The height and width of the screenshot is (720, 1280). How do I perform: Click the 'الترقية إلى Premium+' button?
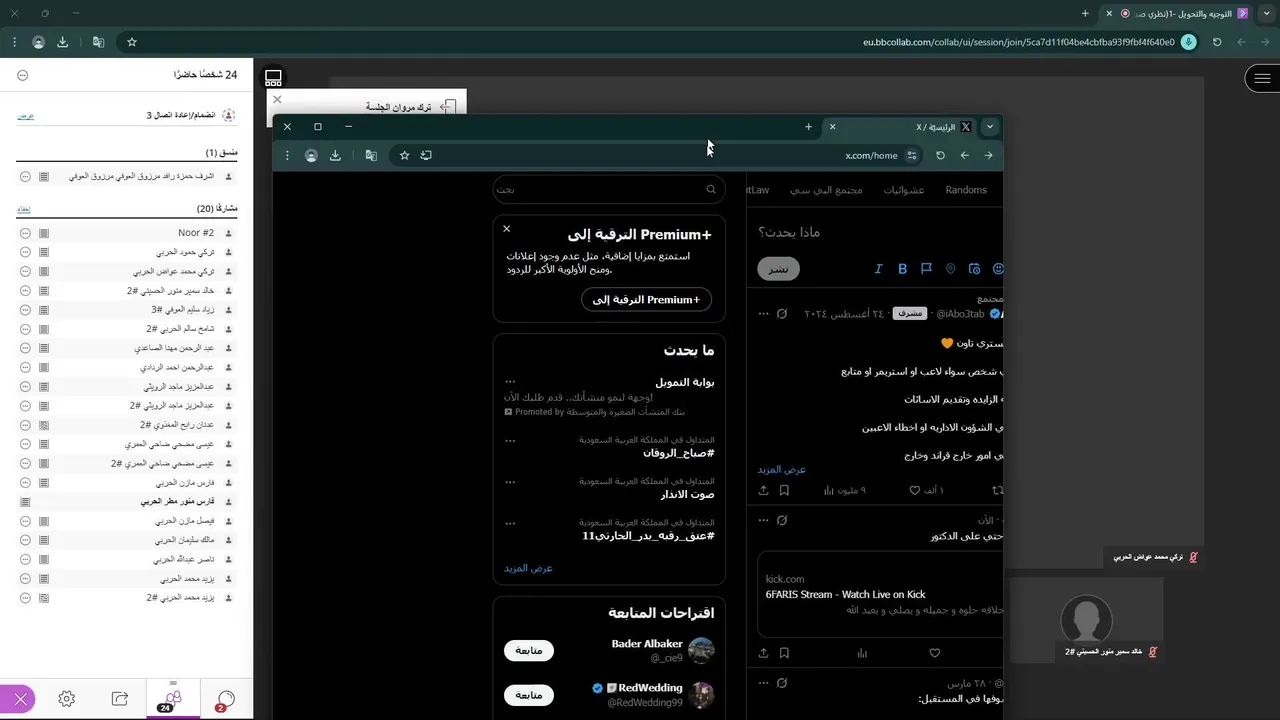(x=646, y=299)
